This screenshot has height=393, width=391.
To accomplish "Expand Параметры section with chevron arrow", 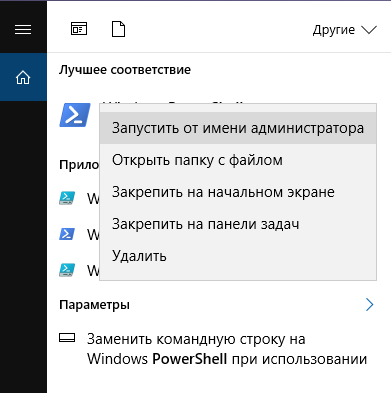I will [369, 304].
